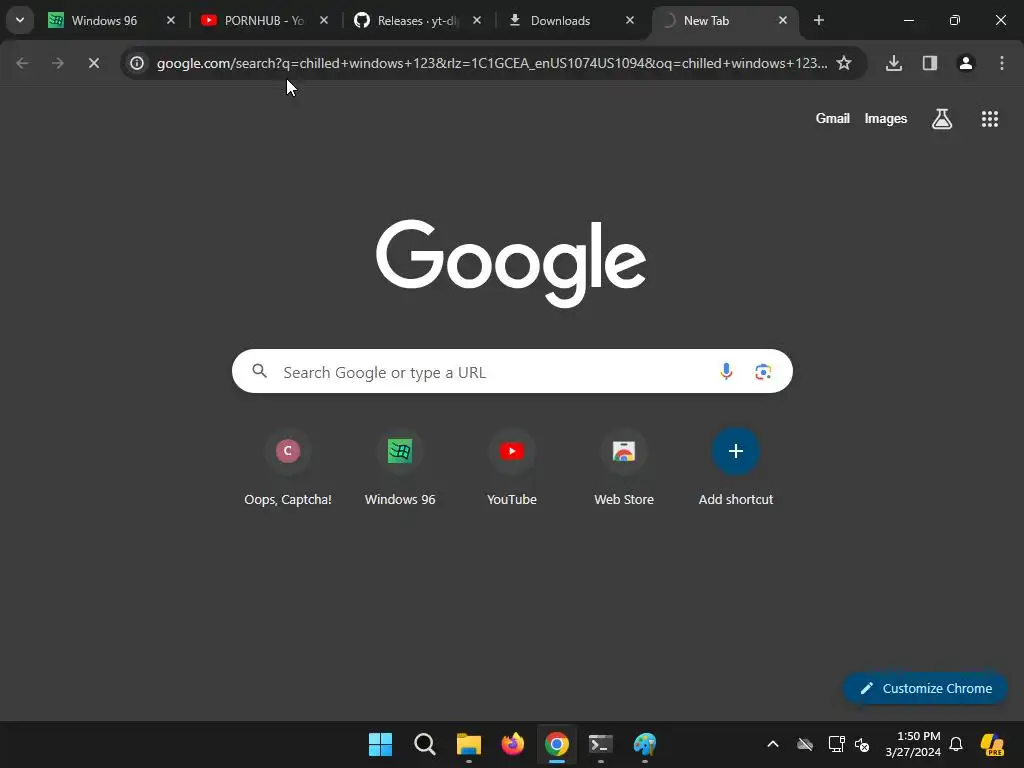The width and height of the screenshot is (1024, 768).
Task: Open network status tray icon
Action: click(x=837, y=744)
